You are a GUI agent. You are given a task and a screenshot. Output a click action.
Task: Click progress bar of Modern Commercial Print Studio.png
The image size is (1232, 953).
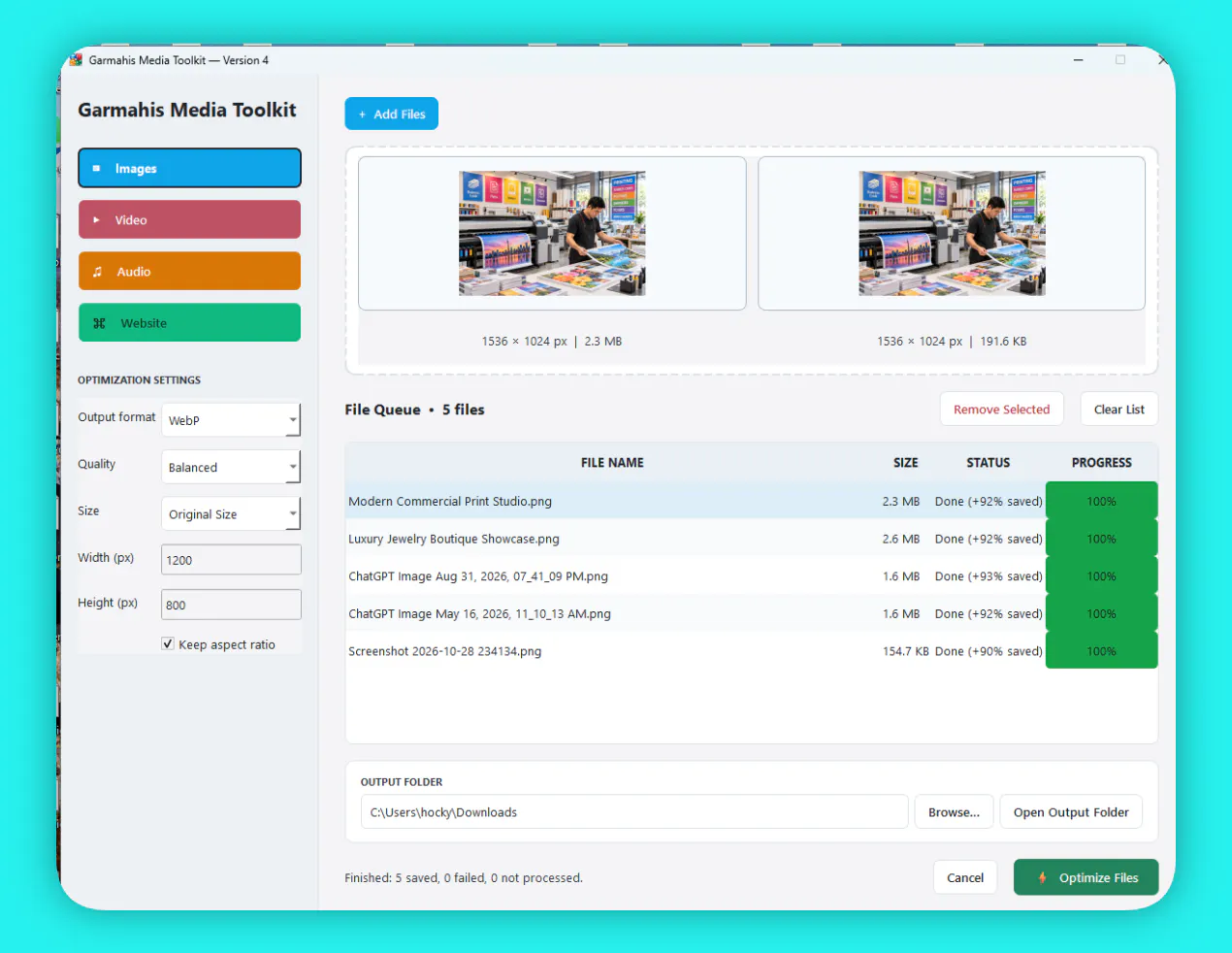[x=1101, y=501]
